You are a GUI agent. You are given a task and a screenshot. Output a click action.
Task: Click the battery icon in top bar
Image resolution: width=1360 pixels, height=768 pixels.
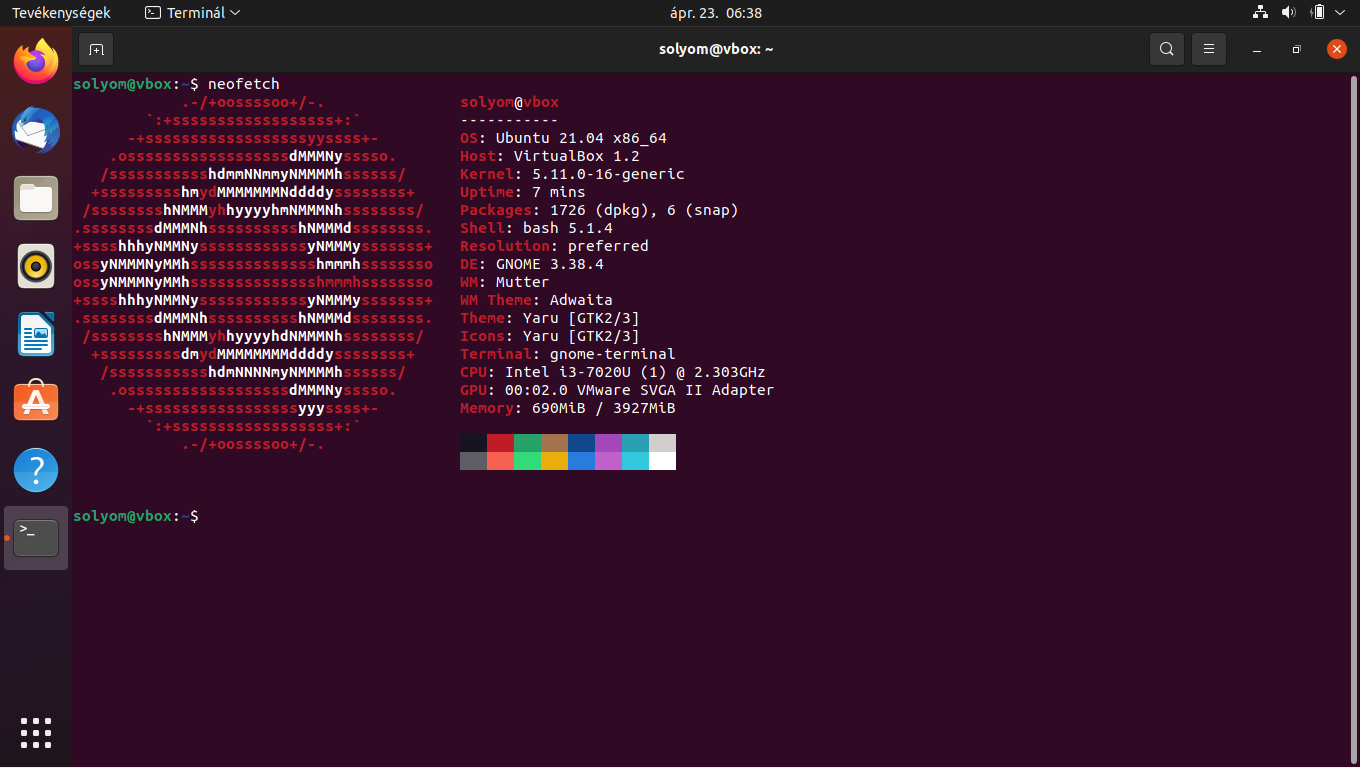[x=1318, y=13]
